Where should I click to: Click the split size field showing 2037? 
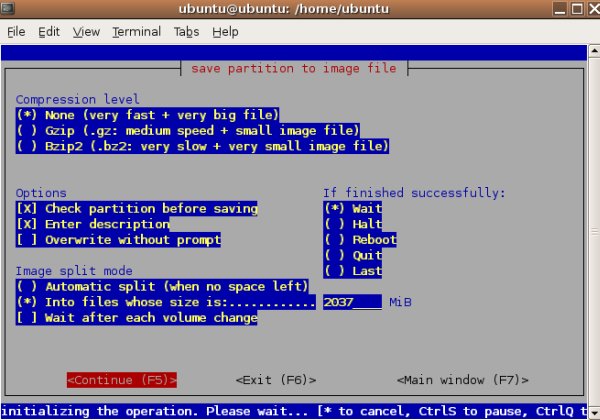point(351,302)
